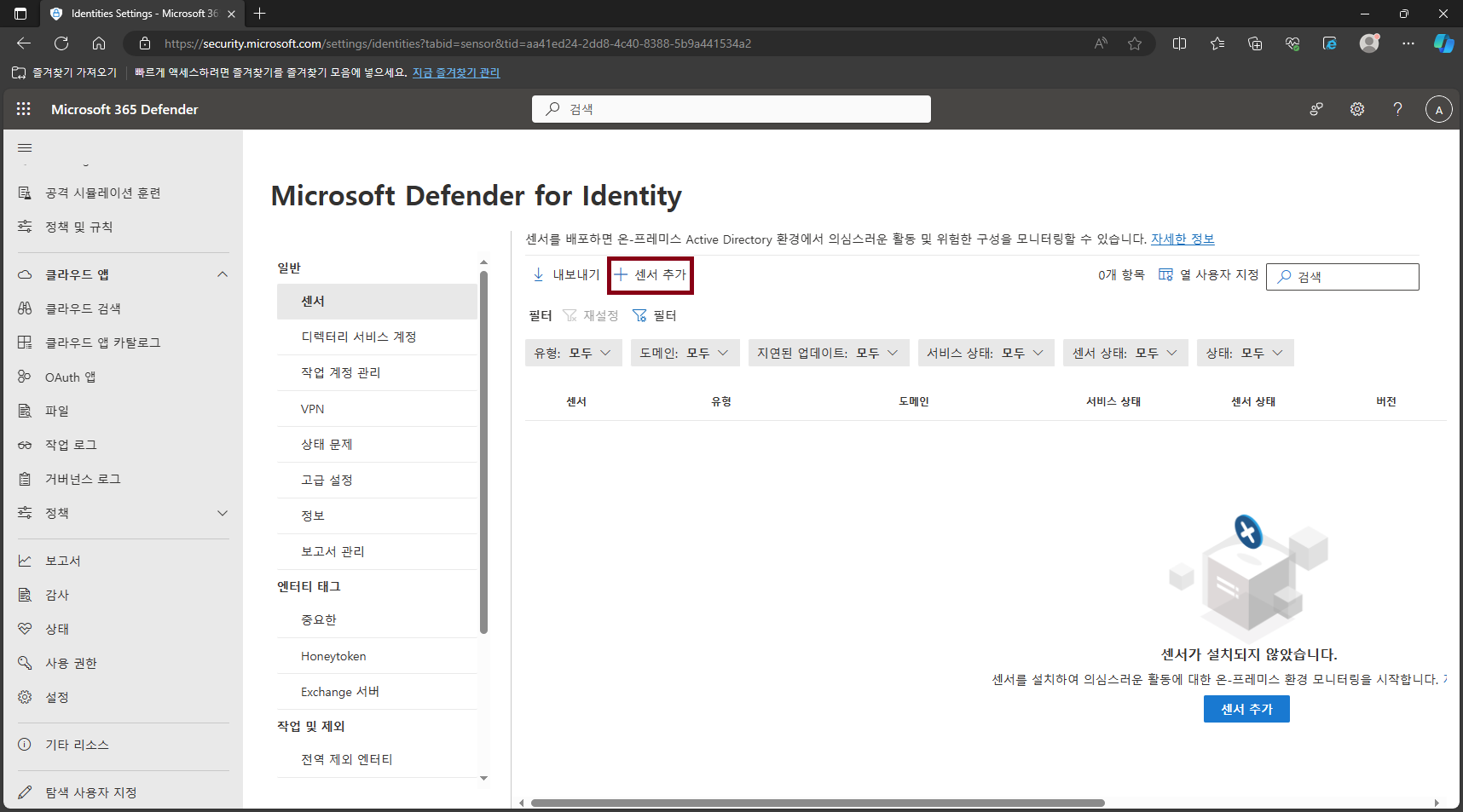This screenshot has width=1463, height=812.
Task: Click the sensor list search field
Action: (x=1343, y=277)
